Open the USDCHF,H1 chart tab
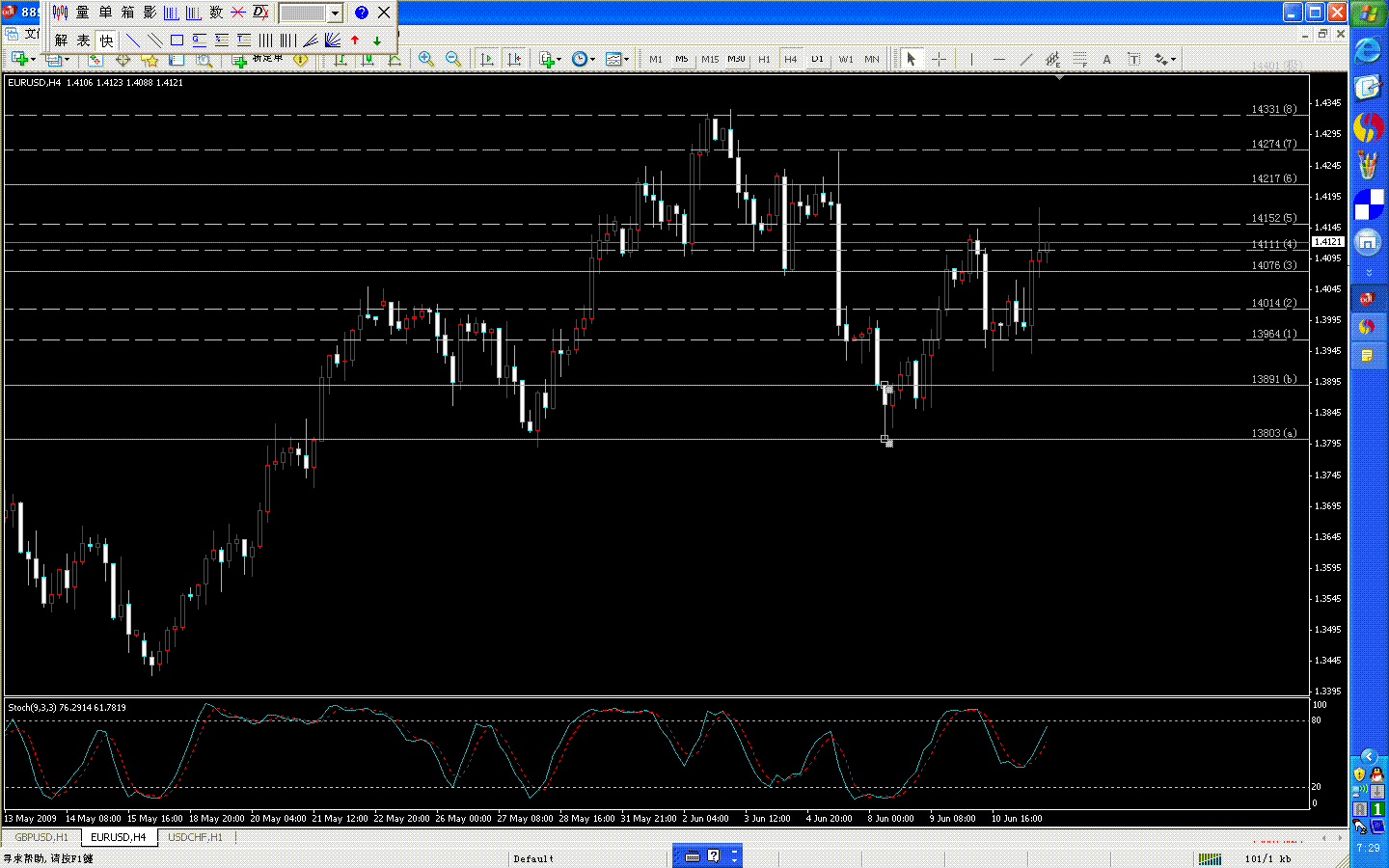Screen dimensions: 1389x868 pyautogui.click(x=195, y=837)
